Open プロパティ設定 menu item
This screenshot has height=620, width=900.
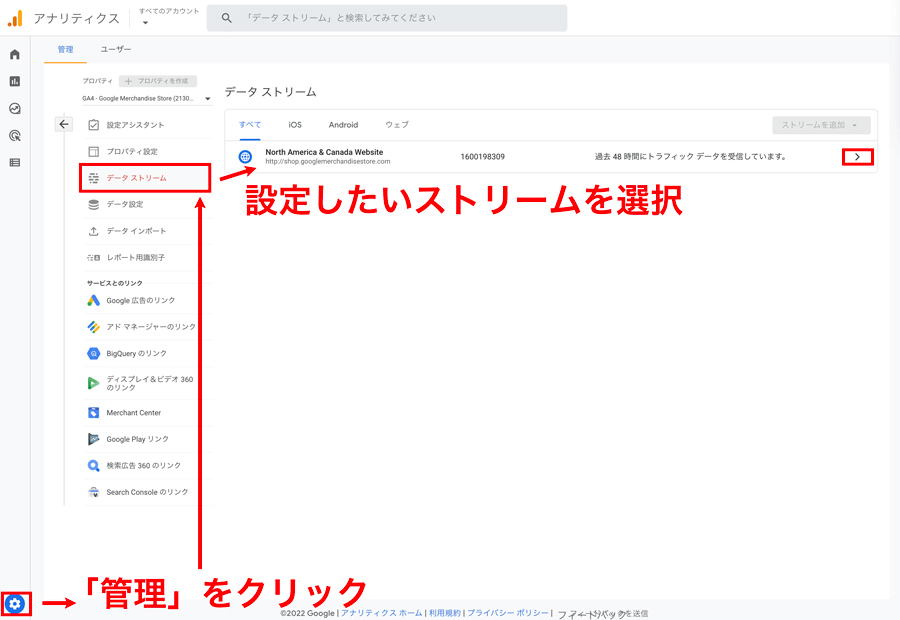pyautogui.click(x=148, y=152)
